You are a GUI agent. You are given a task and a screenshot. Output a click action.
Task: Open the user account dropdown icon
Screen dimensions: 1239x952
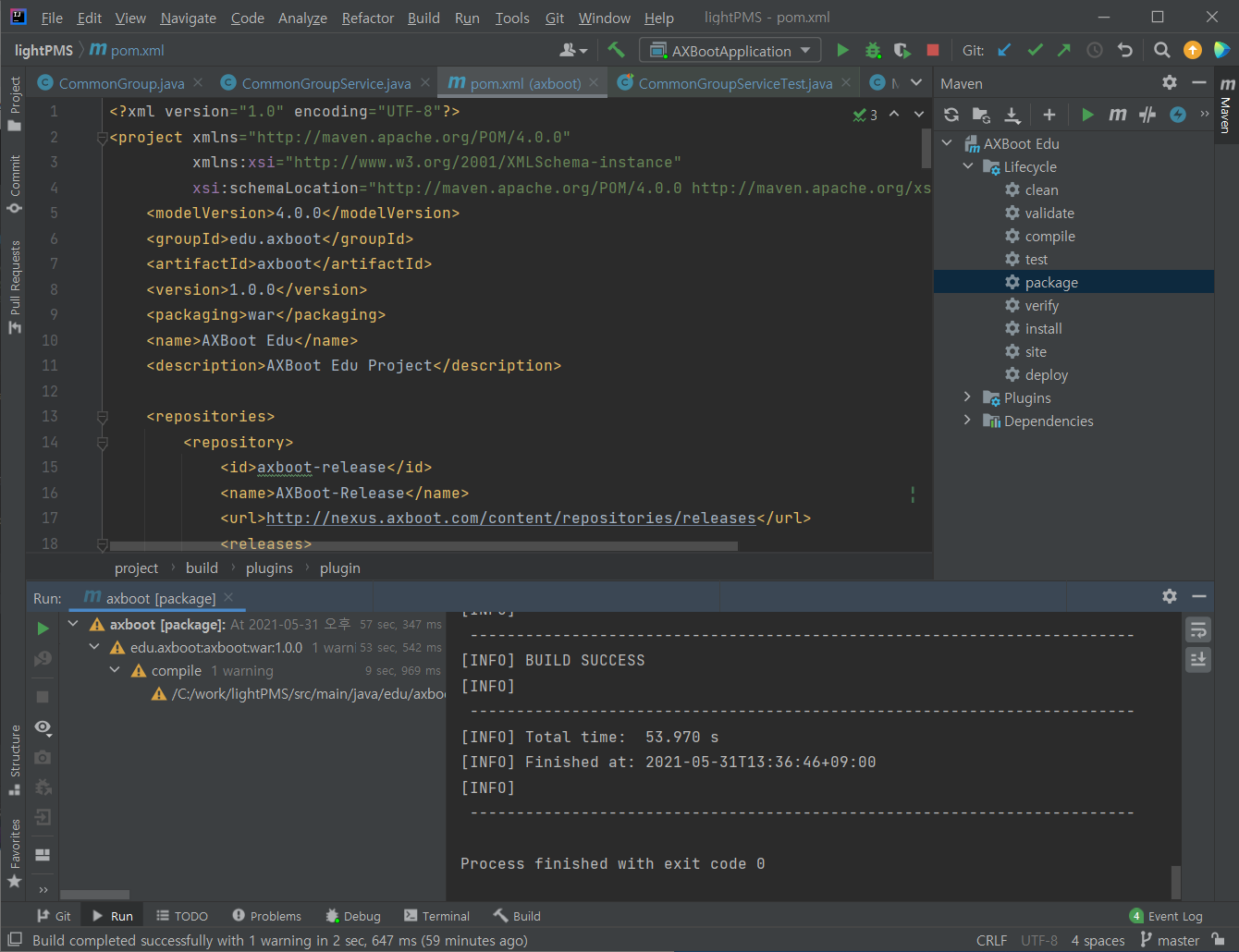point(573,50)
